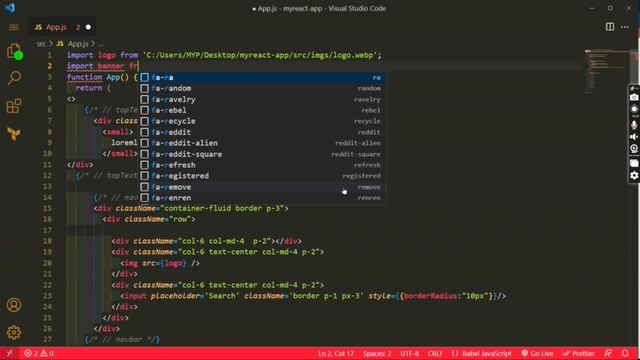Image resolution: width=640 pixels, height=360 pixels.
Task: Select the fa-refresh suggestion
Action: (262, 165)
